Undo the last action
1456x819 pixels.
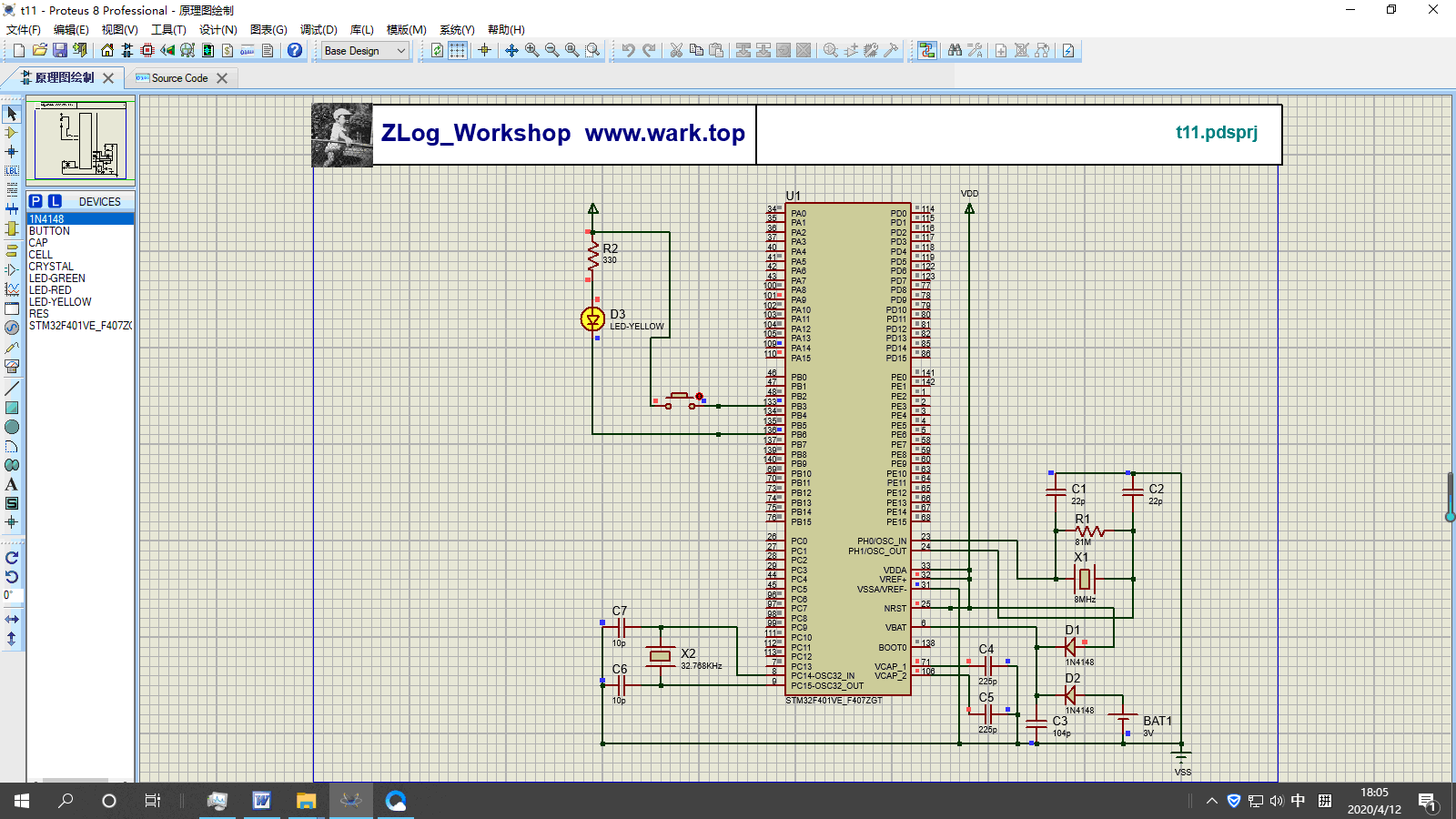[x=629, y=50]
